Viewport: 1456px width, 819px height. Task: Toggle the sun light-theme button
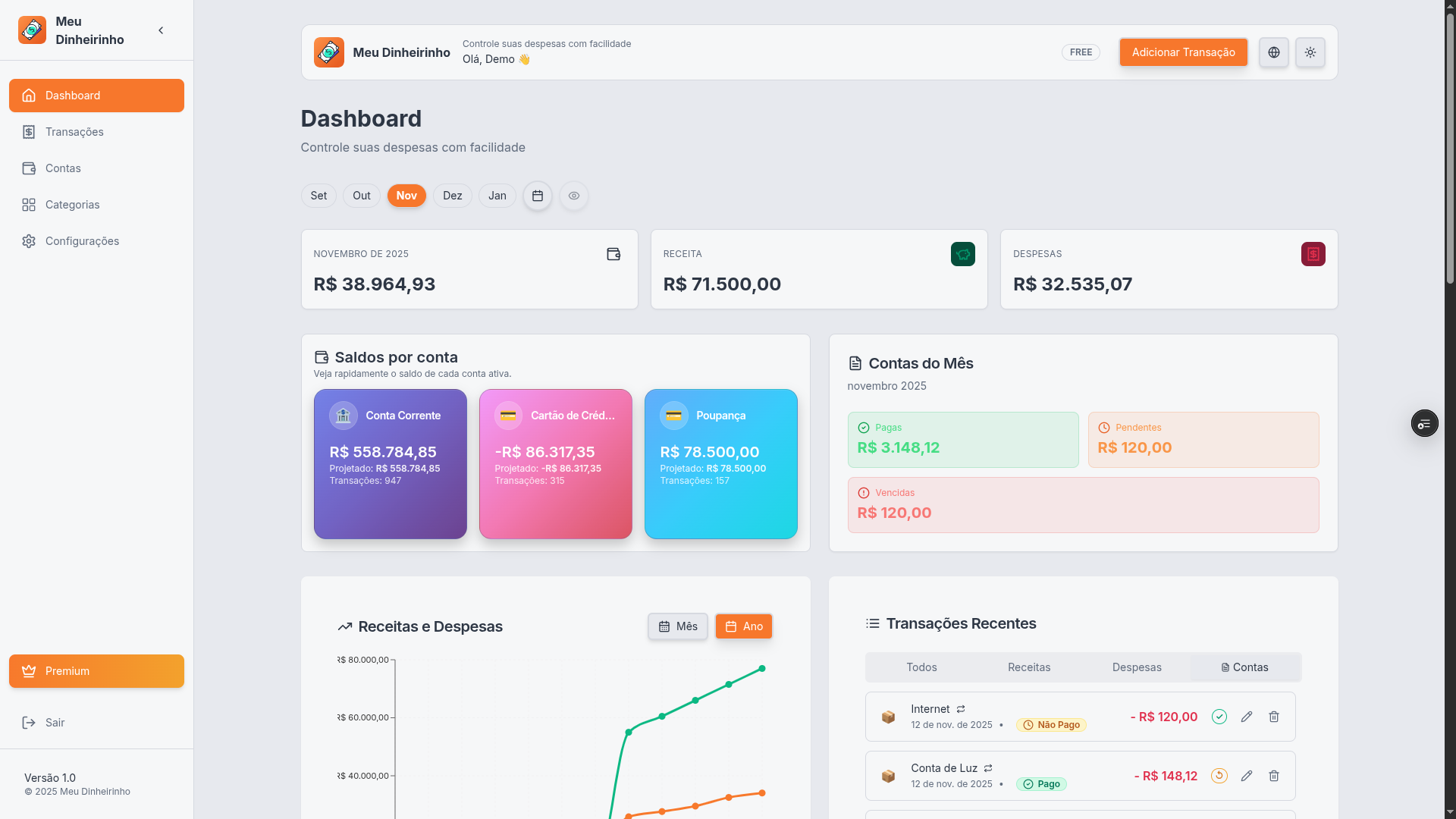pyautogui.click(x=1310, y=52)
